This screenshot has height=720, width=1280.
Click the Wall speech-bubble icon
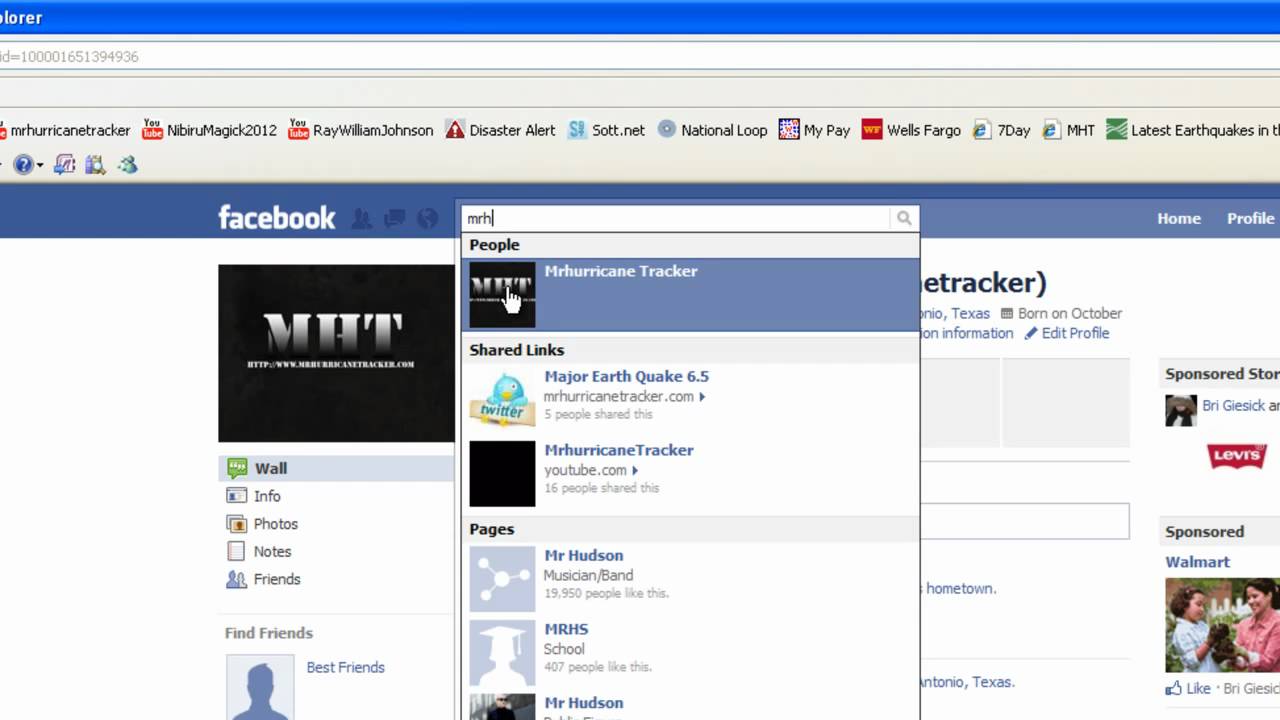[237, 467]
